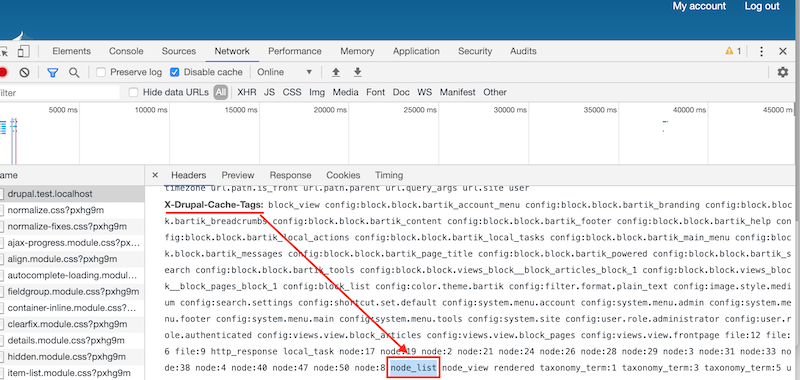Click the Filter text input field
The height and width of the screenshot is (380, 800).
pos(59,93)
